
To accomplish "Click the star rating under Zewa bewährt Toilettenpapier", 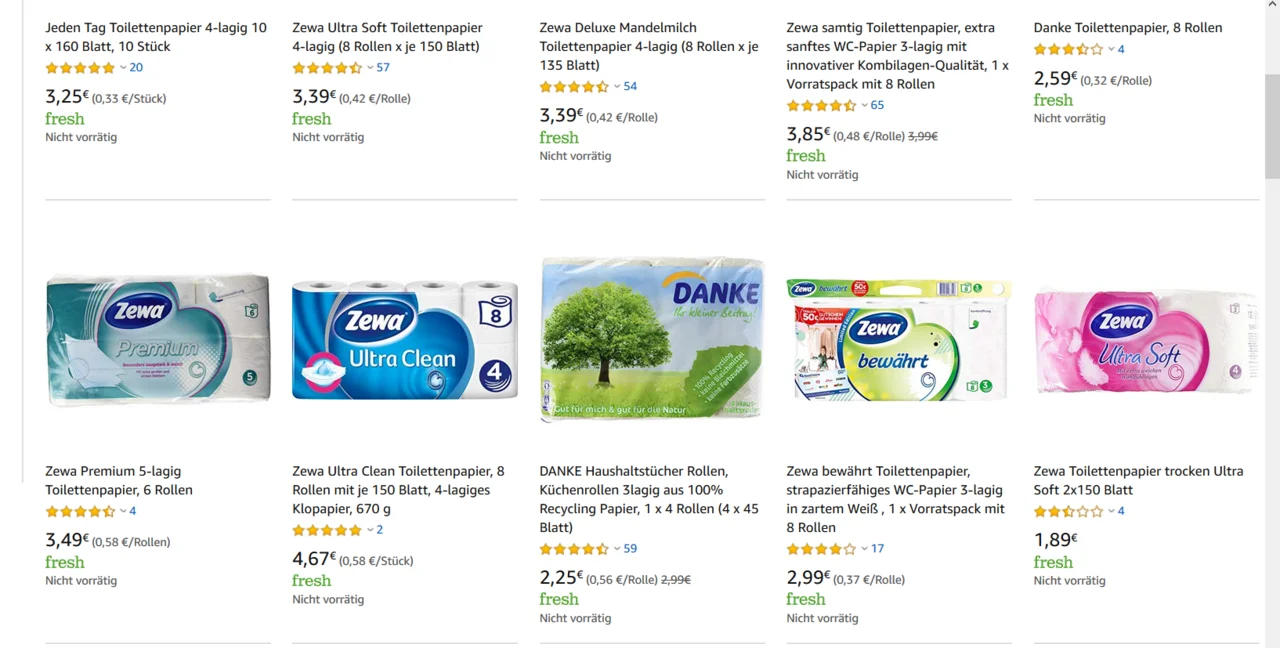I will click(x=821, y=549).
